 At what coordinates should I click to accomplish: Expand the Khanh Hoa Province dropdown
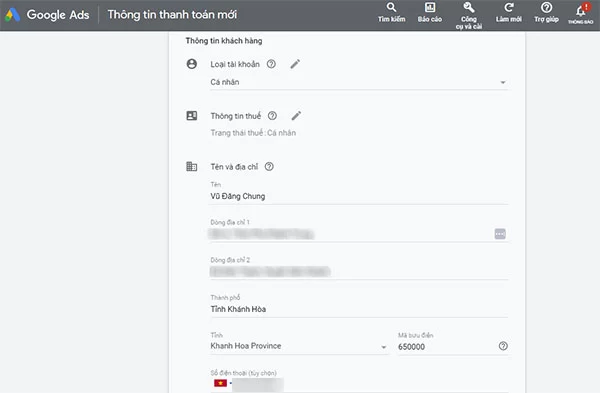[299, 346]
